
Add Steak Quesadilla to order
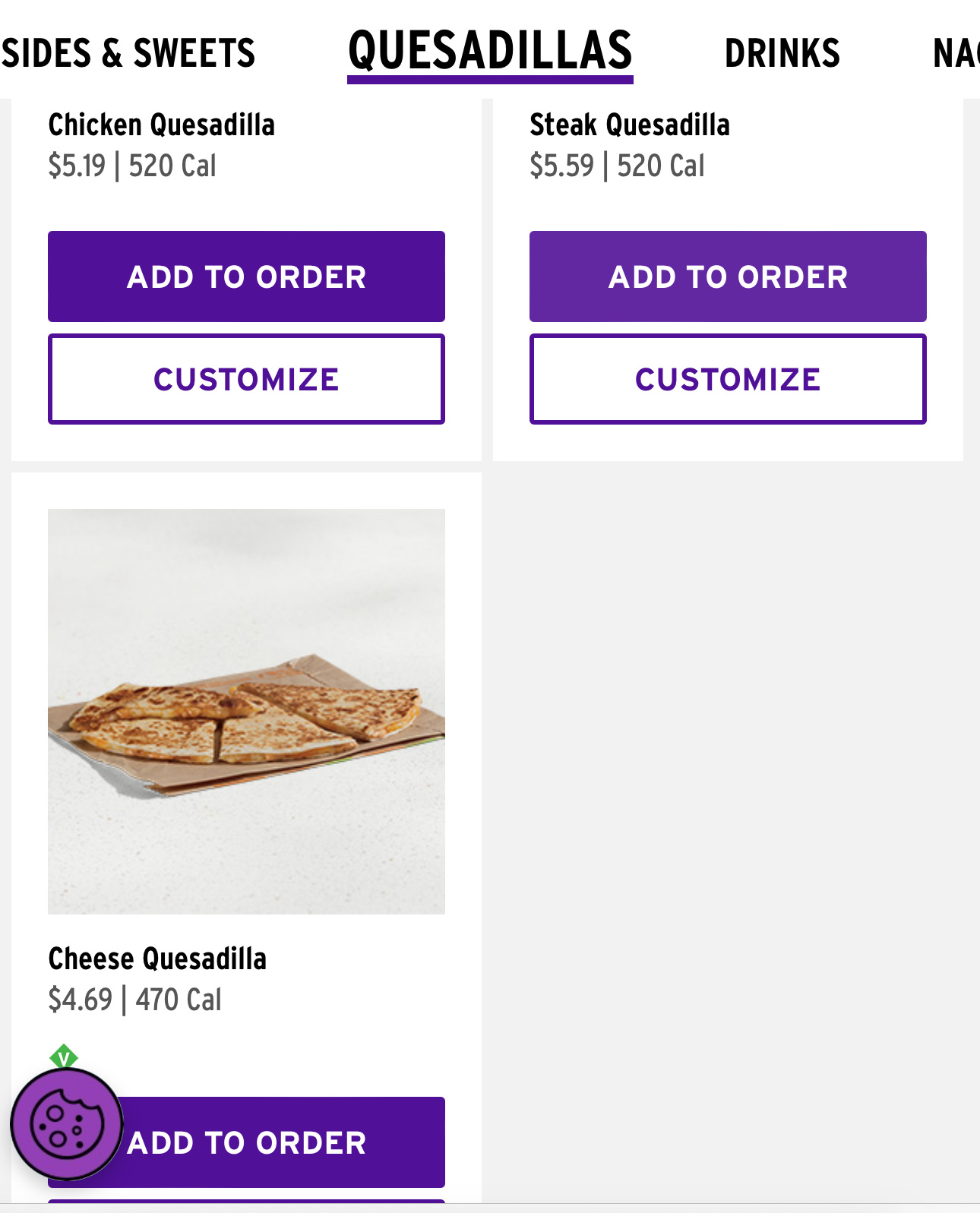(728, 276)
